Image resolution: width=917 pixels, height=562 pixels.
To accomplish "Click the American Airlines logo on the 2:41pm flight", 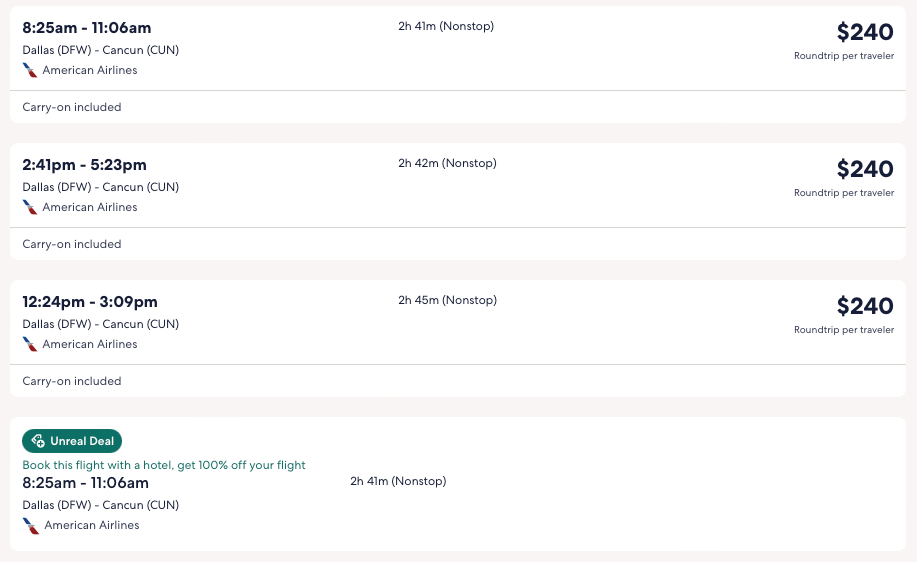I will (30, 207).
